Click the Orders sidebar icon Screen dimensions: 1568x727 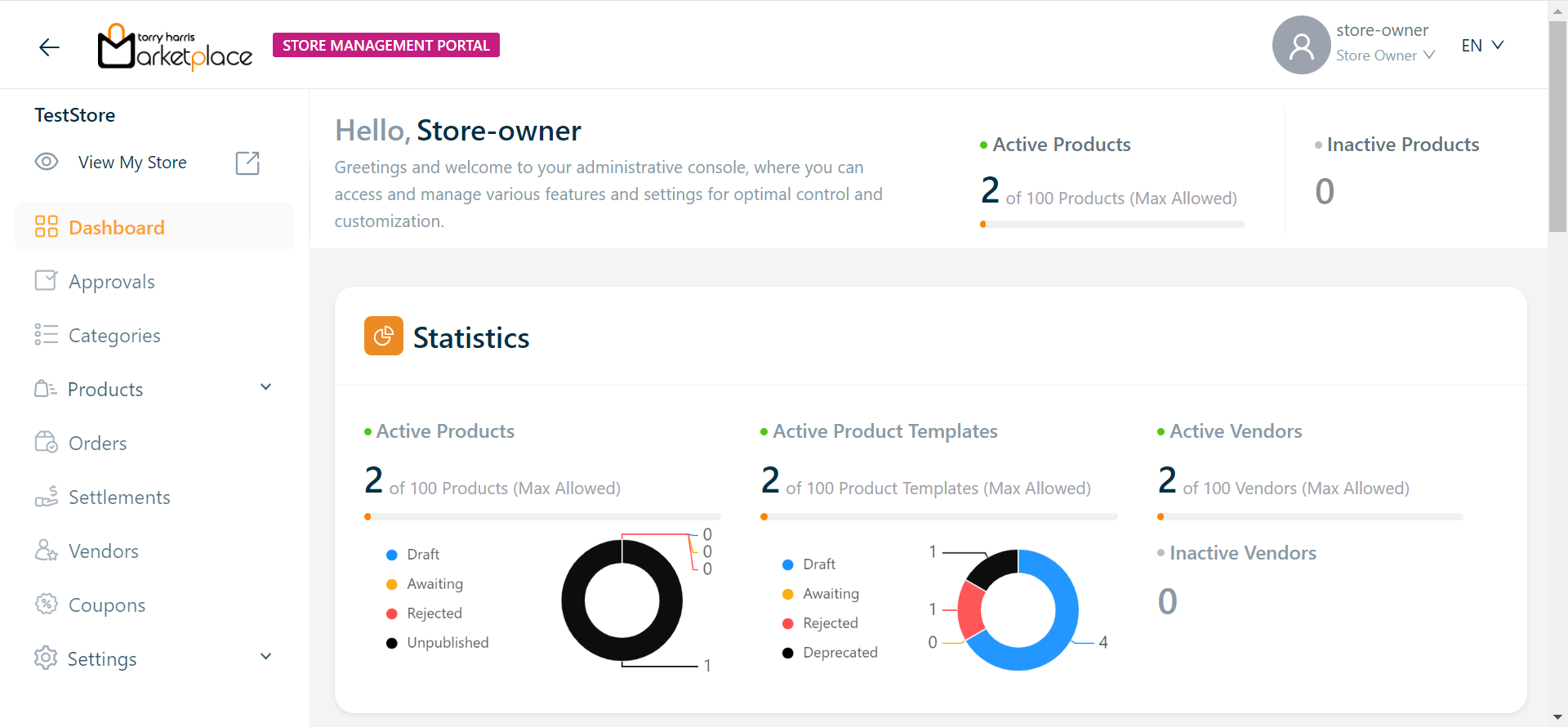click(x=46, y=443)
